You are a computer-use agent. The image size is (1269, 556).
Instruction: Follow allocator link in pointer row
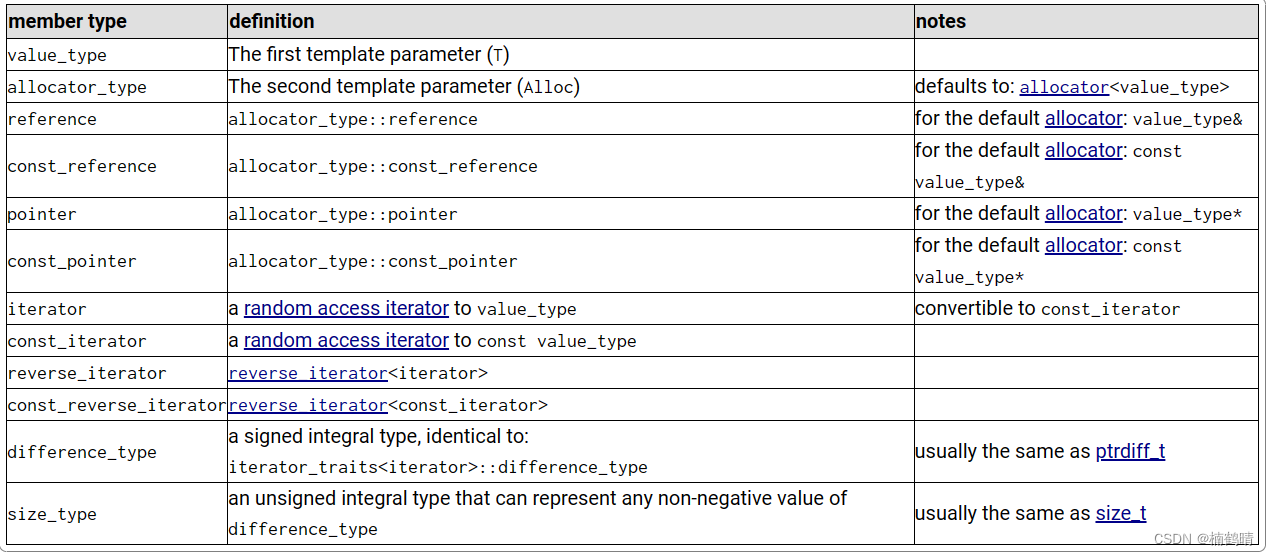(x=1084, y=214)
